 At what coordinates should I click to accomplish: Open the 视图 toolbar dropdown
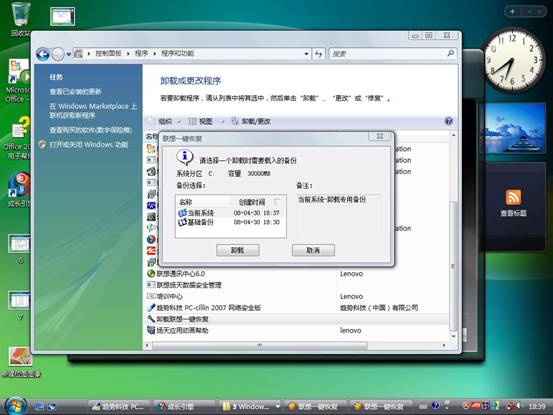click(x=206, y=121)
